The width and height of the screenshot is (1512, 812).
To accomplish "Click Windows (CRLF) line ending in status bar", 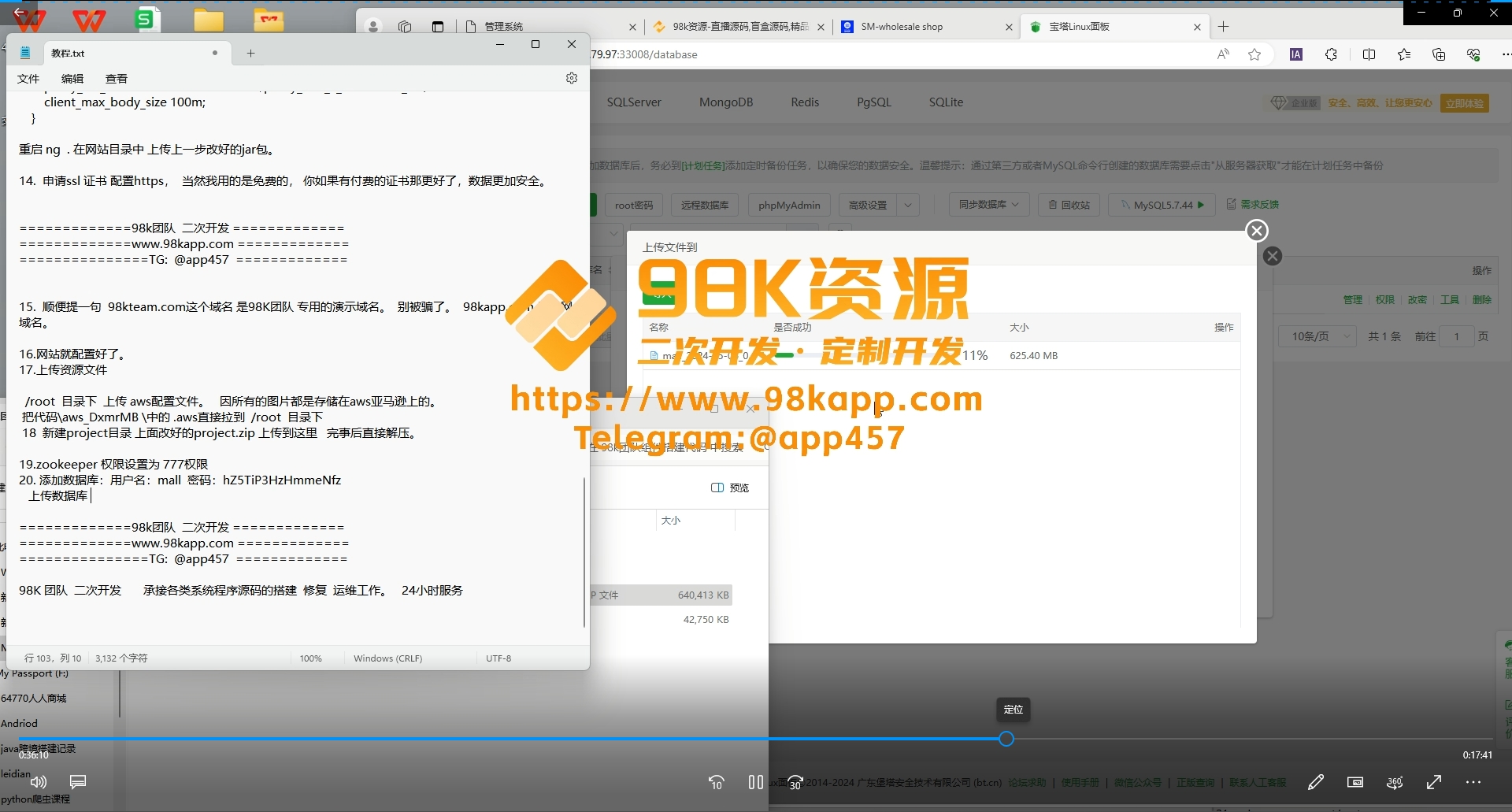I will pos(387,658).
